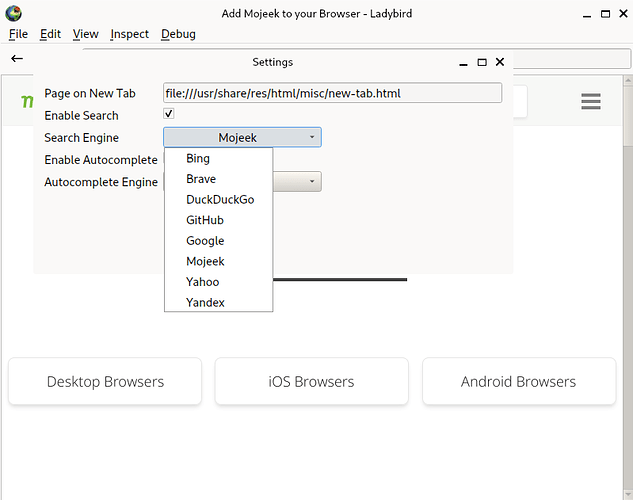Click the Ladybird application icon

[13, 13]
